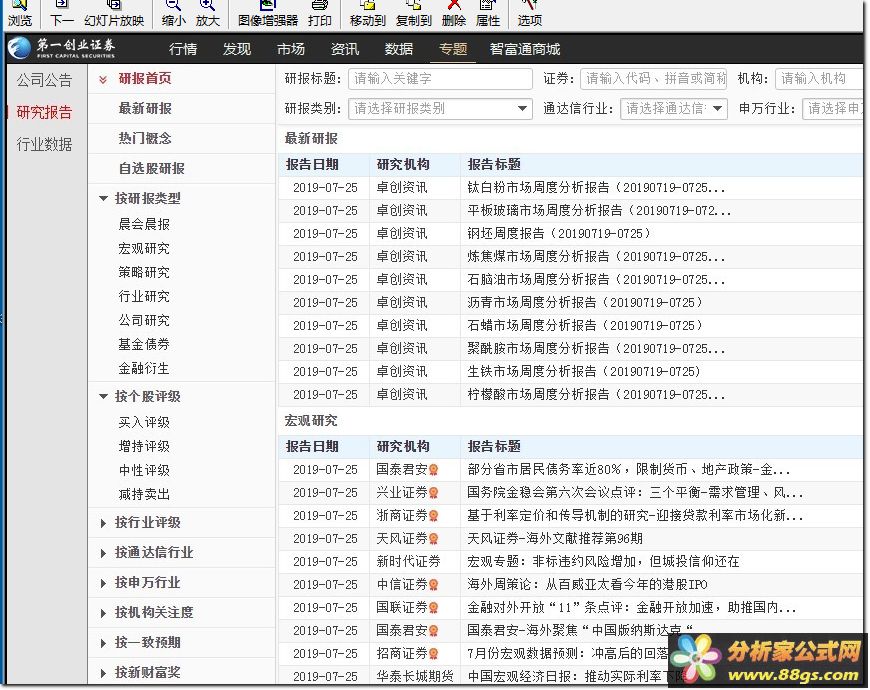Open the 资讯 menu tab

click(x=345, y=49)
